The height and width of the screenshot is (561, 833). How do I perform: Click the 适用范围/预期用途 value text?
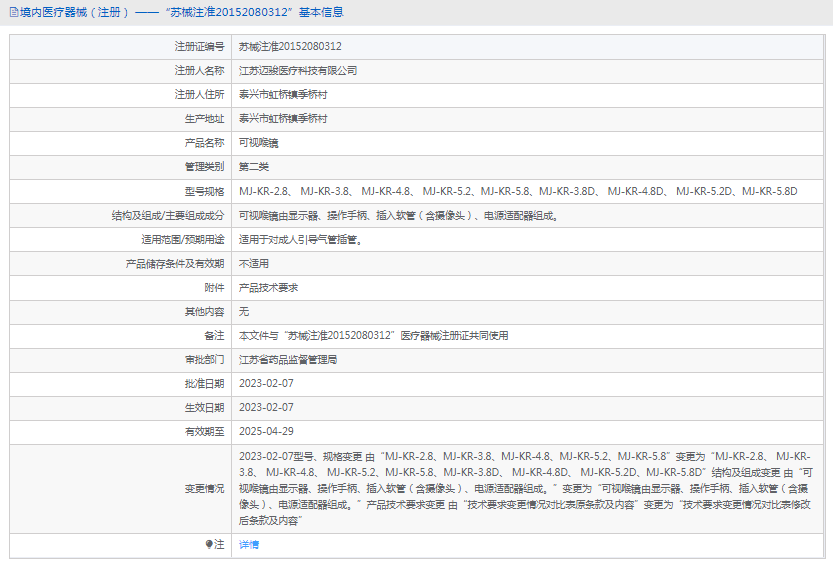(x=301, y=240)
